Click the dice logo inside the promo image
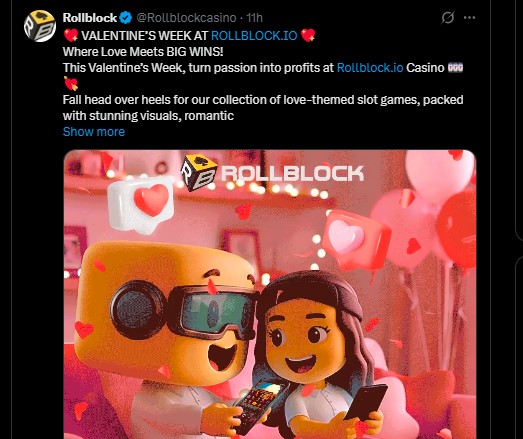Image resolution: width=523 pixels, height=439 pixels. tap(198, 172)
